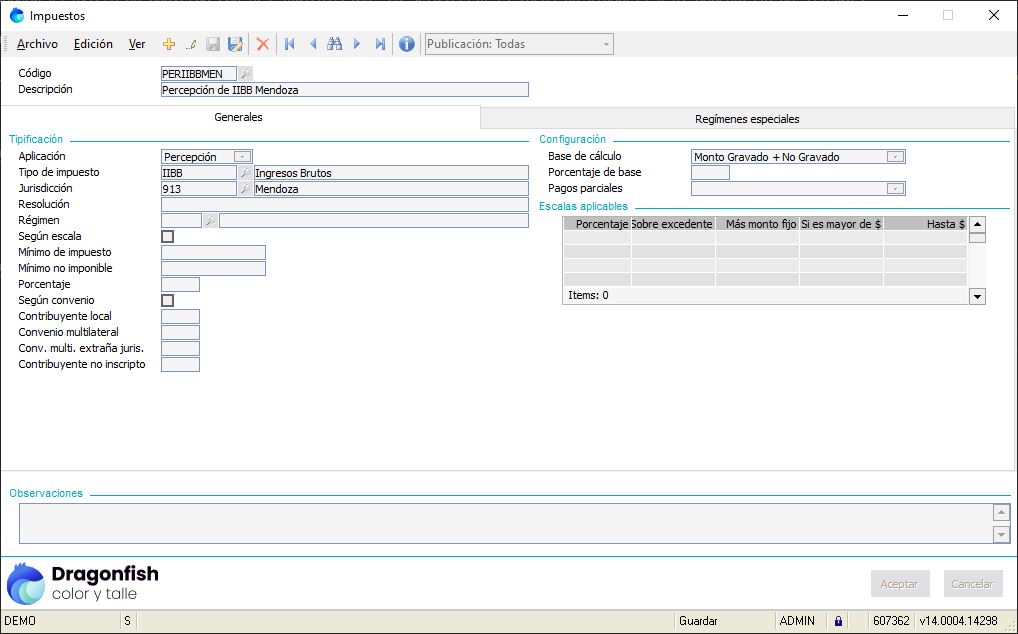
Task: Click the Observaciones scroll-up arrow
Action: coord(1001,513)
